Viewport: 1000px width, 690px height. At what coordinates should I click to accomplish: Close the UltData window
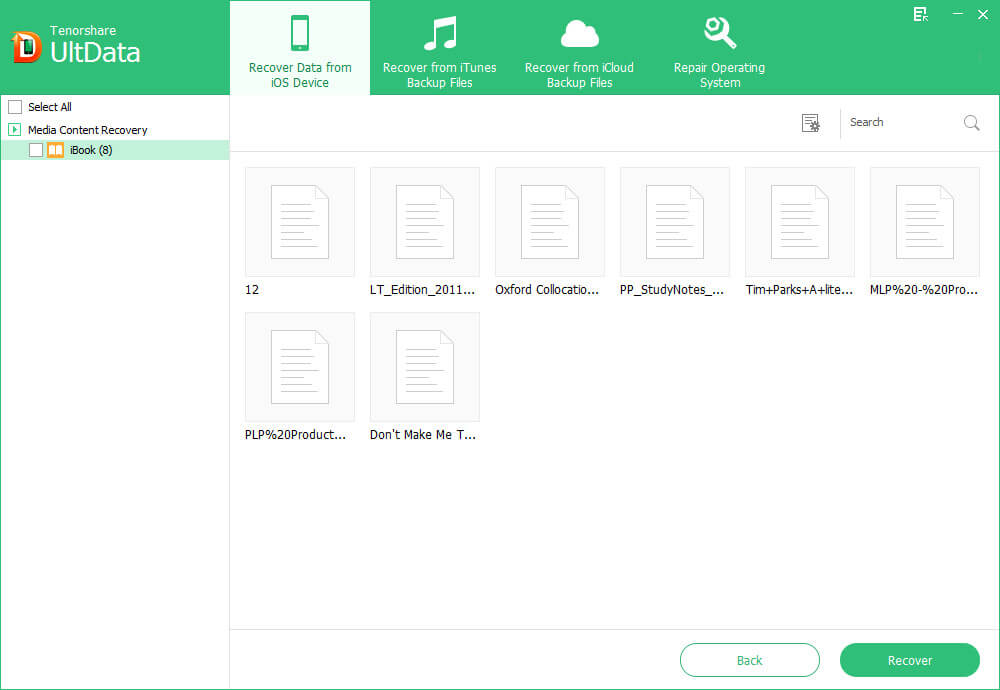[x=983, y=14]
